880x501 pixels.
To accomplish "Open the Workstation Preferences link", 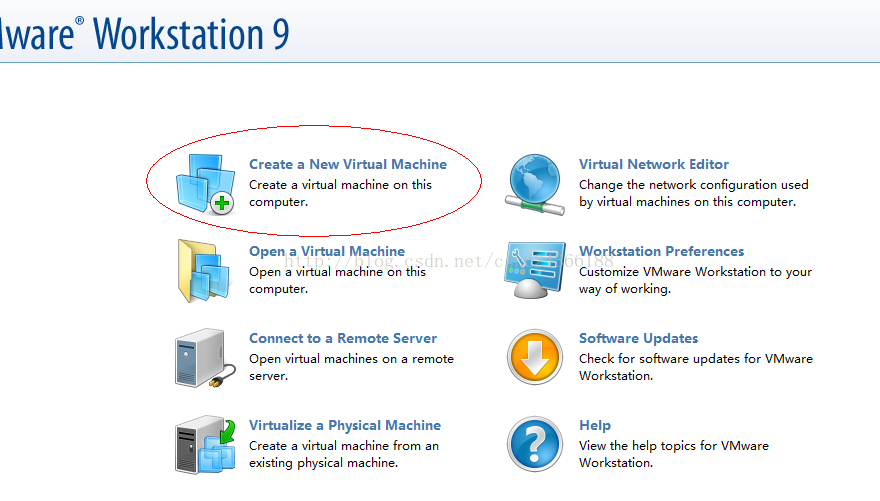I will tap(662, 251).
